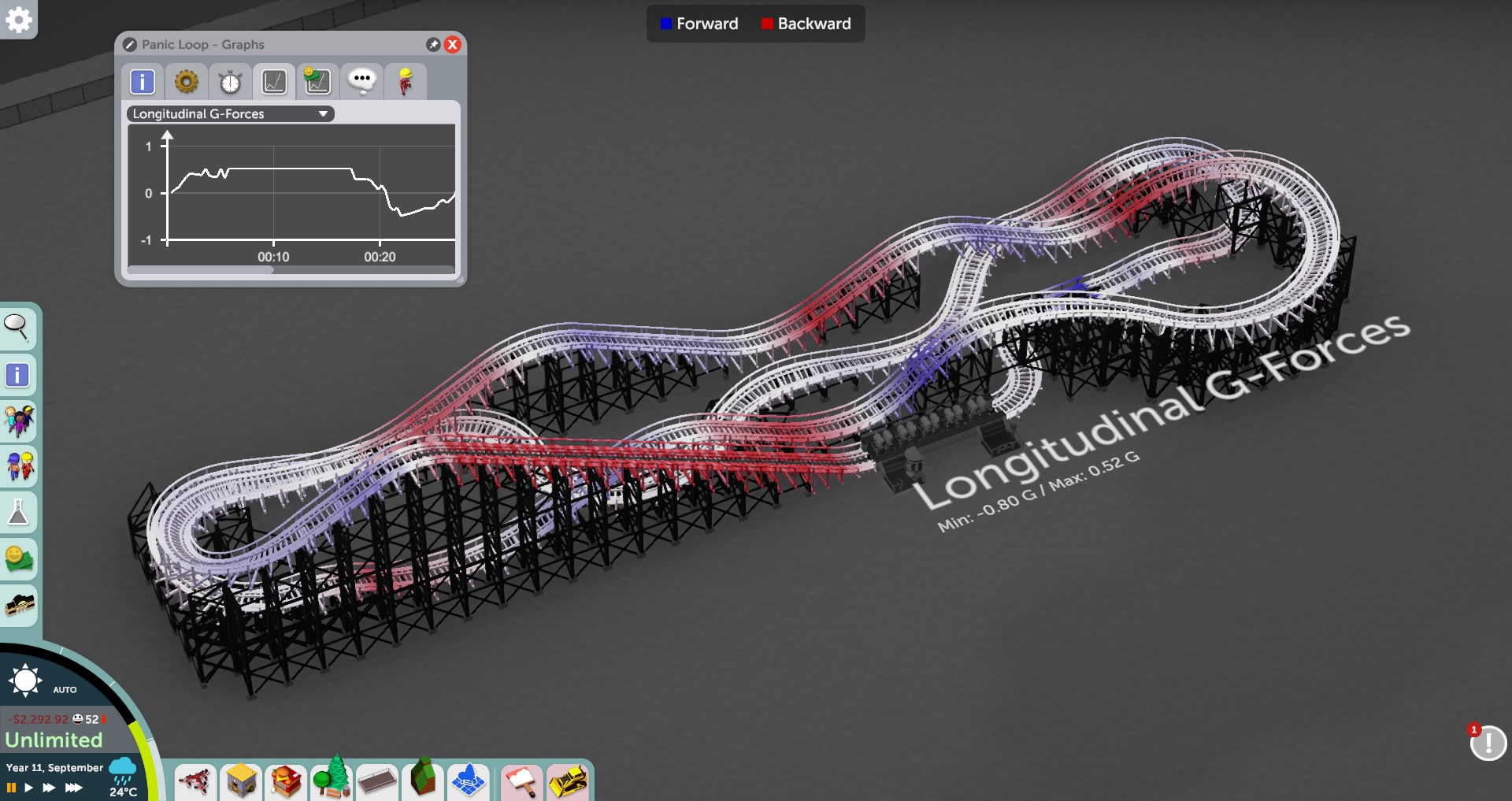The height and width of the screenshot is (801, 1512).
Task: Open the magnifying glass view options
Action: click(x=17, y=328)
